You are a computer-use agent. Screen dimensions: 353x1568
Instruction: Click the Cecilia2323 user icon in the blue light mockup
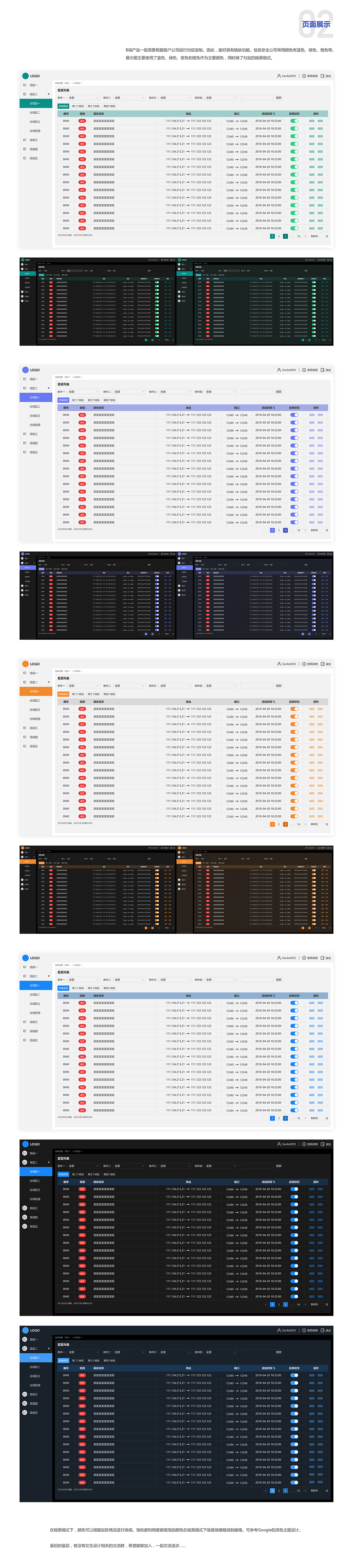[279, 958]
